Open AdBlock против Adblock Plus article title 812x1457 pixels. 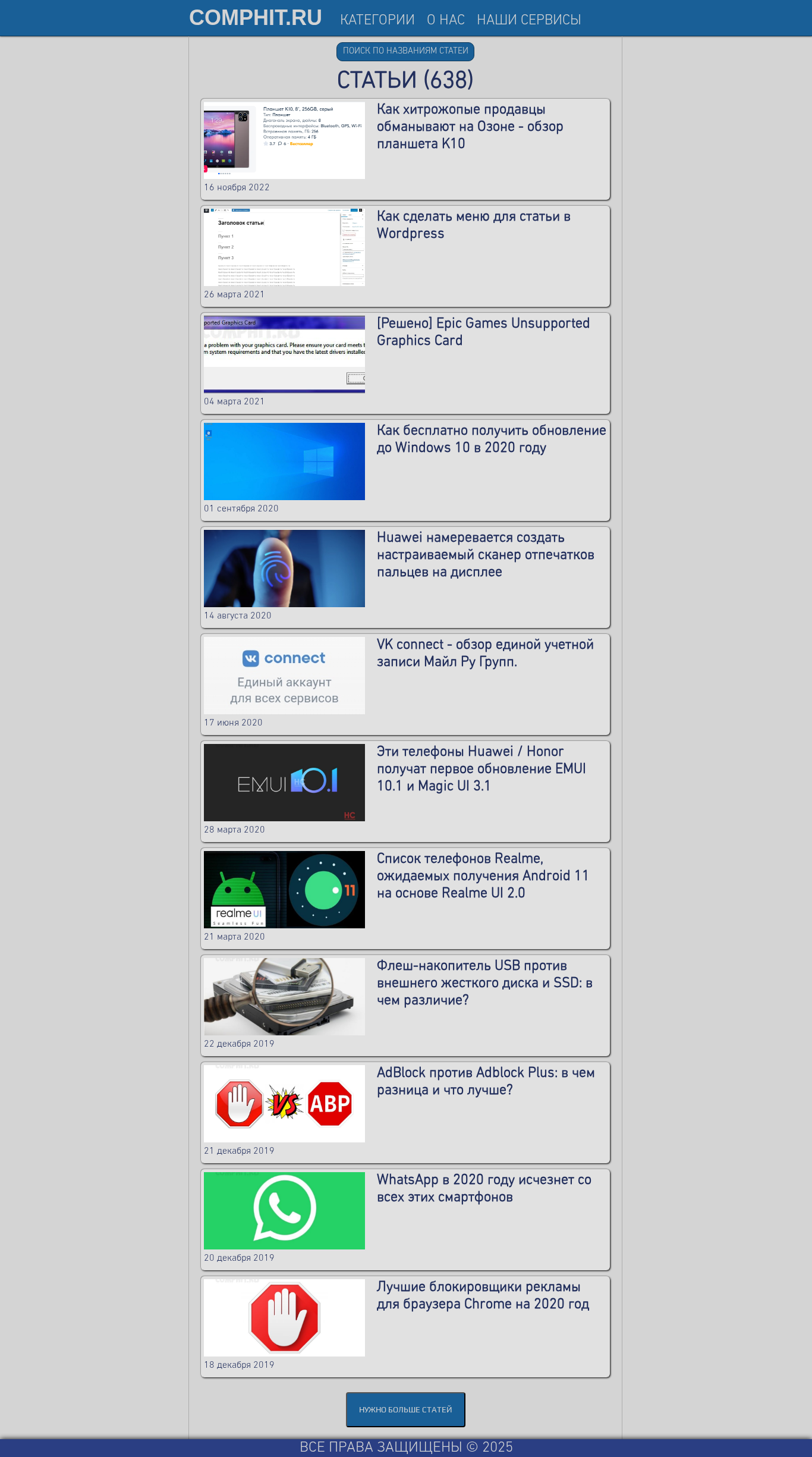(486, 1081)
